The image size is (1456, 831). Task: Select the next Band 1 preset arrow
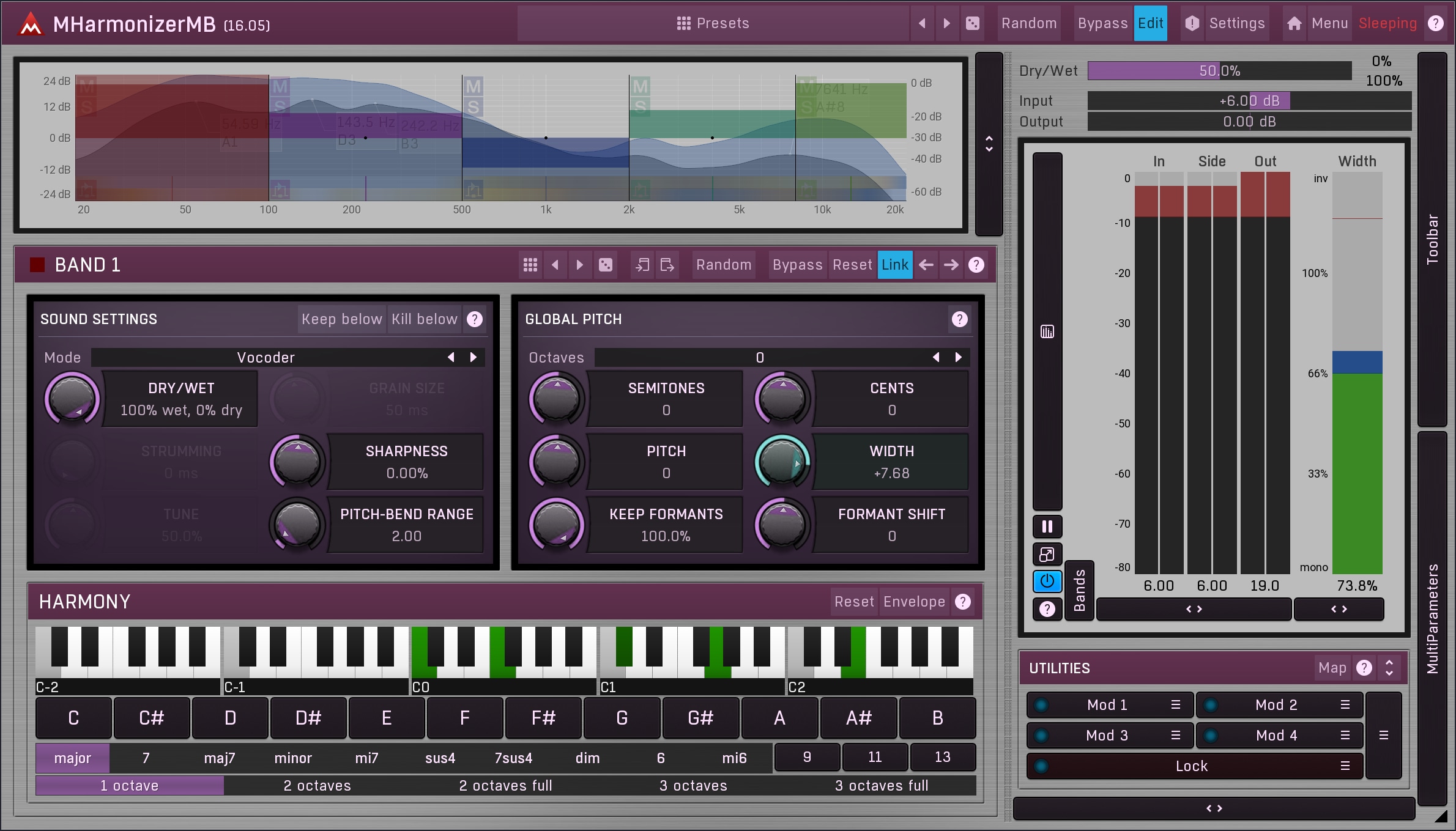click(580, 265)
